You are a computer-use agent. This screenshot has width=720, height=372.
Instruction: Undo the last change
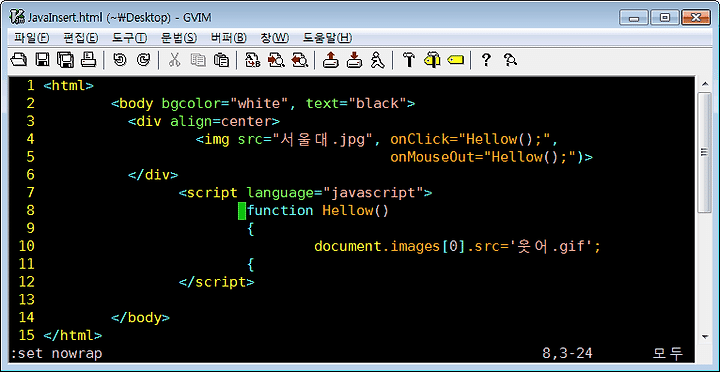tap(120, 60)
